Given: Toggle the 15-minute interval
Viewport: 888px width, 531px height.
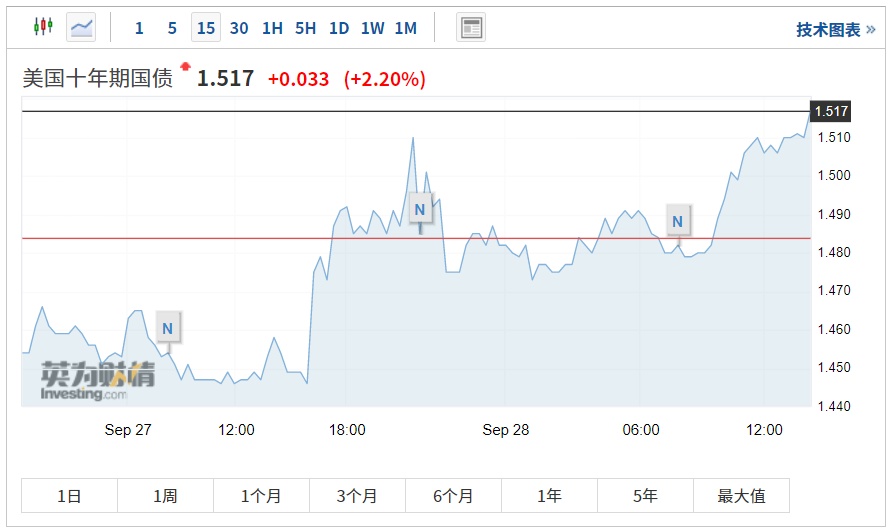Looking at the screenshot, I should coord(206,28).
